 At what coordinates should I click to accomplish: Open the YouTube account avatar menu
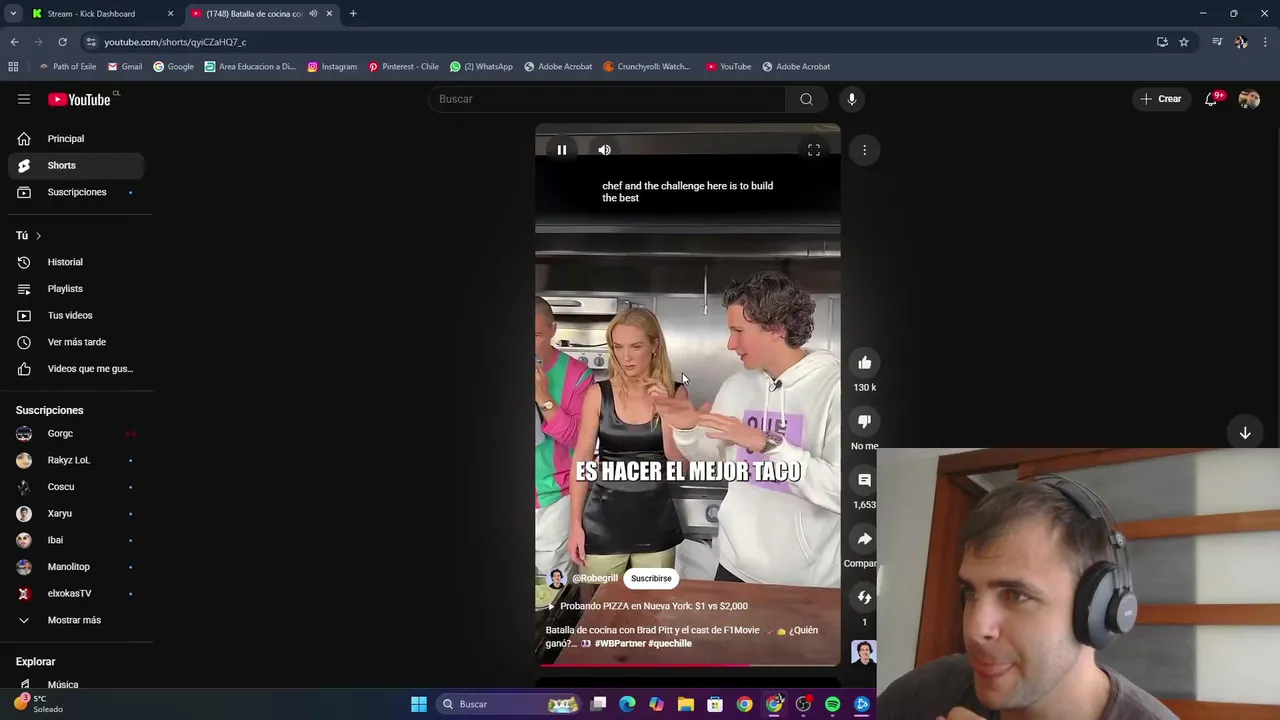(x=1249, y=99)
